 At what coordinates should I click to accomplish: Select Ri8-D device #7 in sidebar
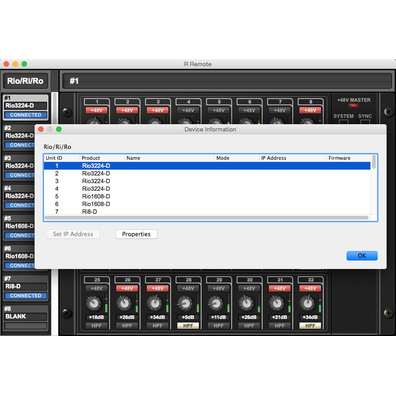pyautogui.click(x=26, y=288)
